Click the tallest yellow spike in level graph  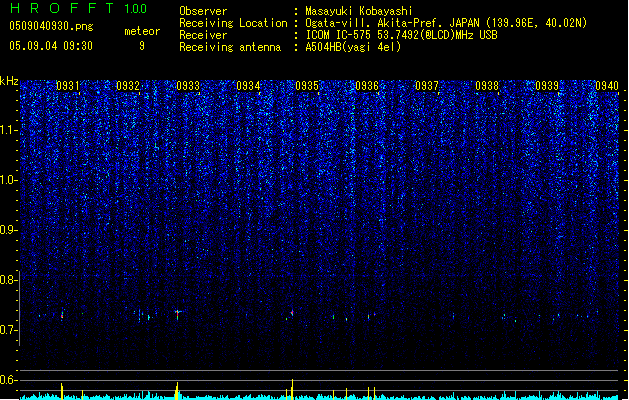292,389
